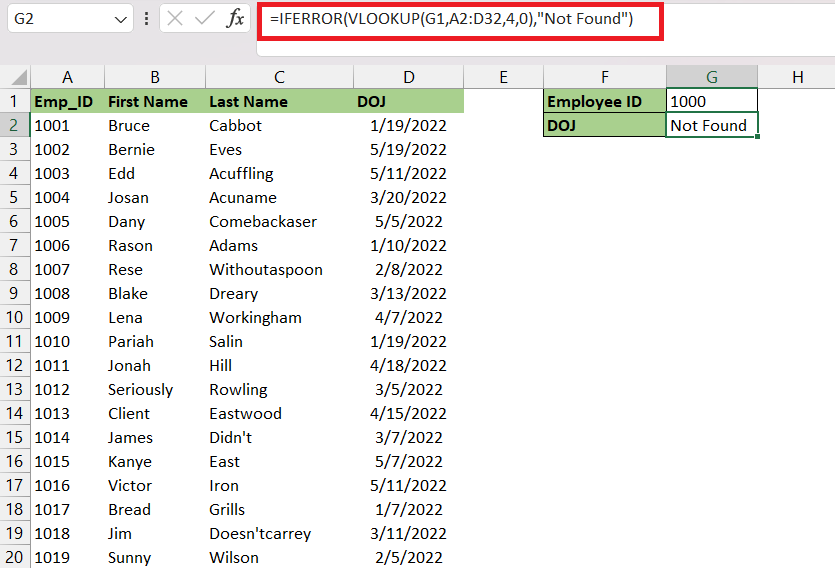Viewport: 835px width, 568px height.
Task: Click into the Name Box showing G2
Action: pyautogui.click(x=61, y=19)
